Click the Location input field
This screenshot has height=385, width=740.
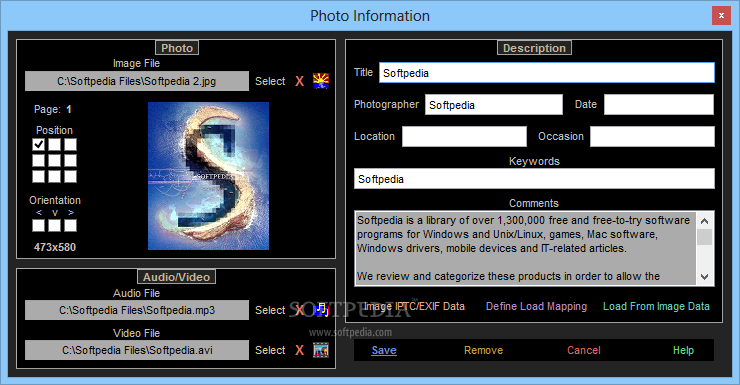464,136
